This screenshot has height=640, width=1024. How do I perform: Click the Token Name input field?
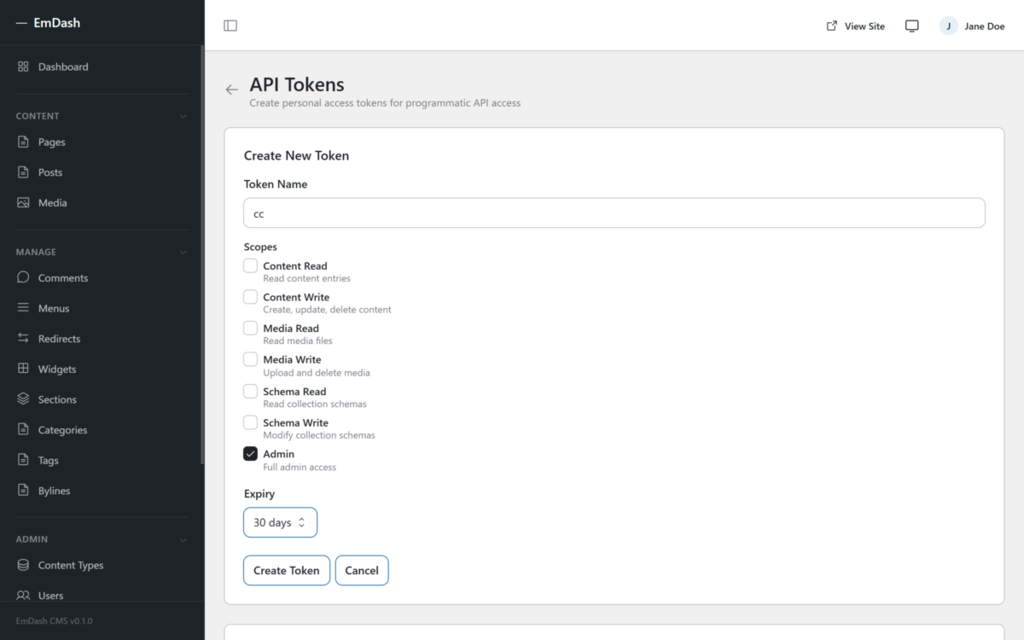pos(614,213)
